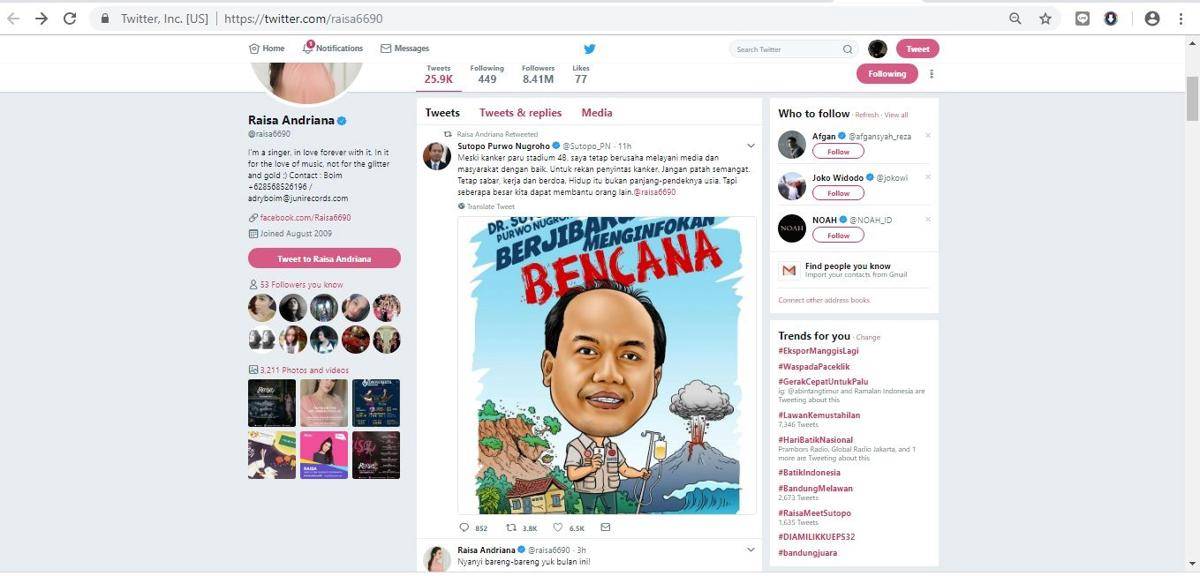Click the Twitter bird logo
Image resolution: width=1200 pixels, height=576 pixels.
[590, 49]
